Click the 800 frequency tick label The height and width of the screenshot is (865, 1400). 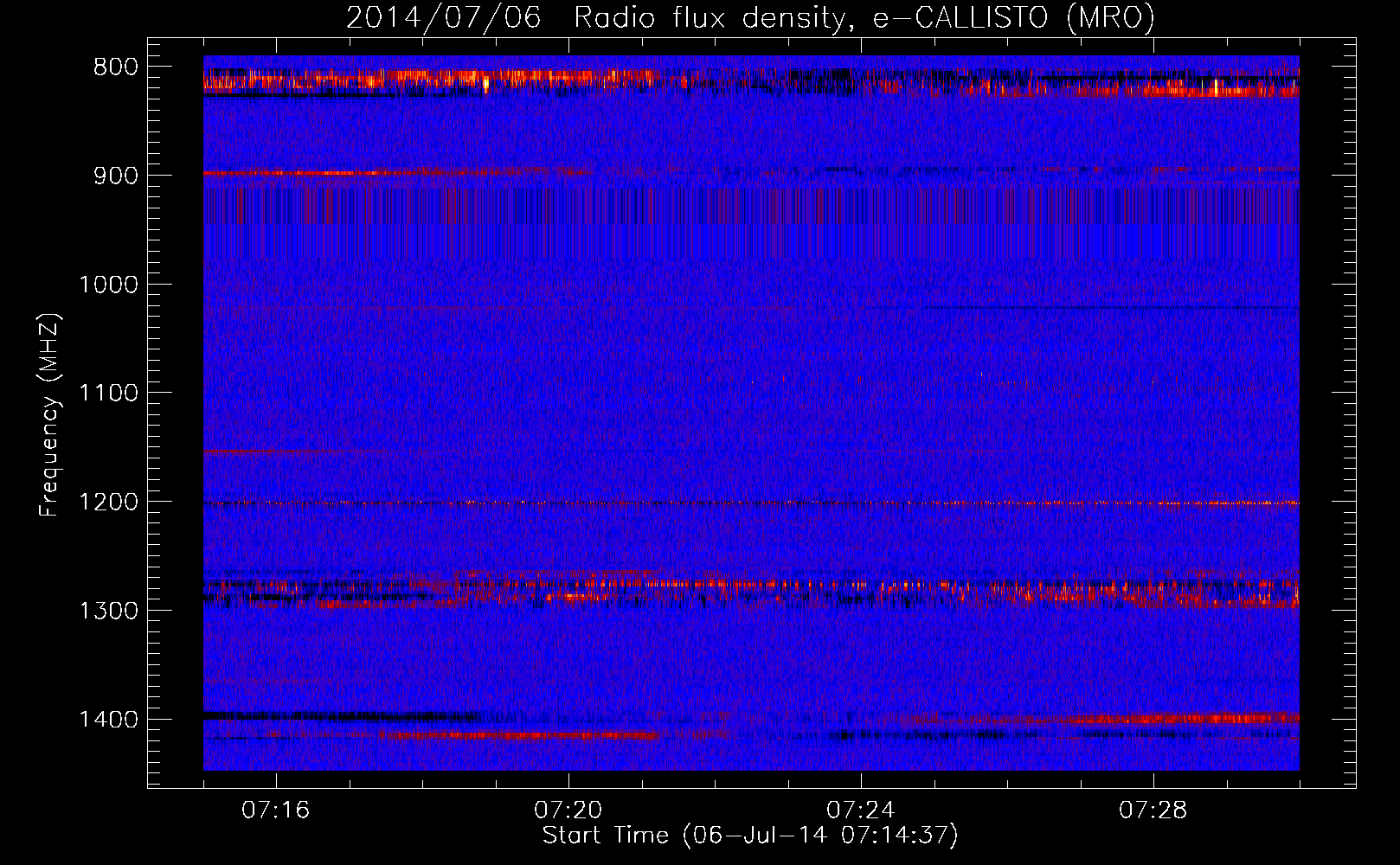[x=116, y=67]
